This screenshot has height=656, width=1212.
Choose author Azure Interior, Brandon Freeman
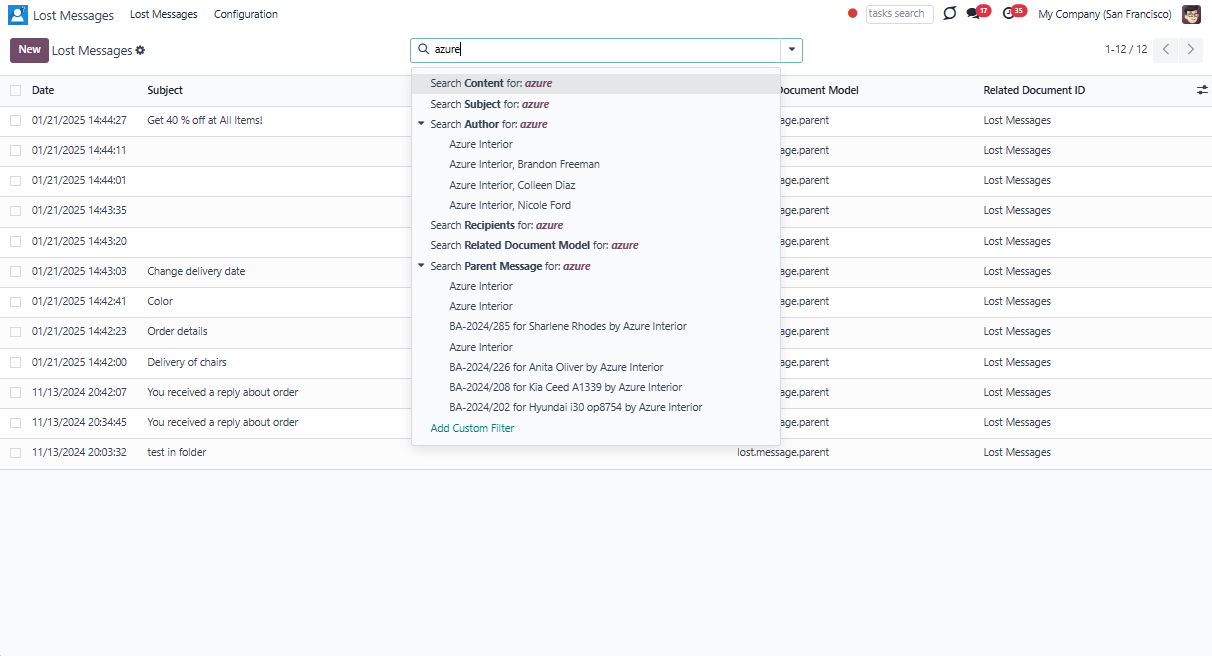(524, 164)
